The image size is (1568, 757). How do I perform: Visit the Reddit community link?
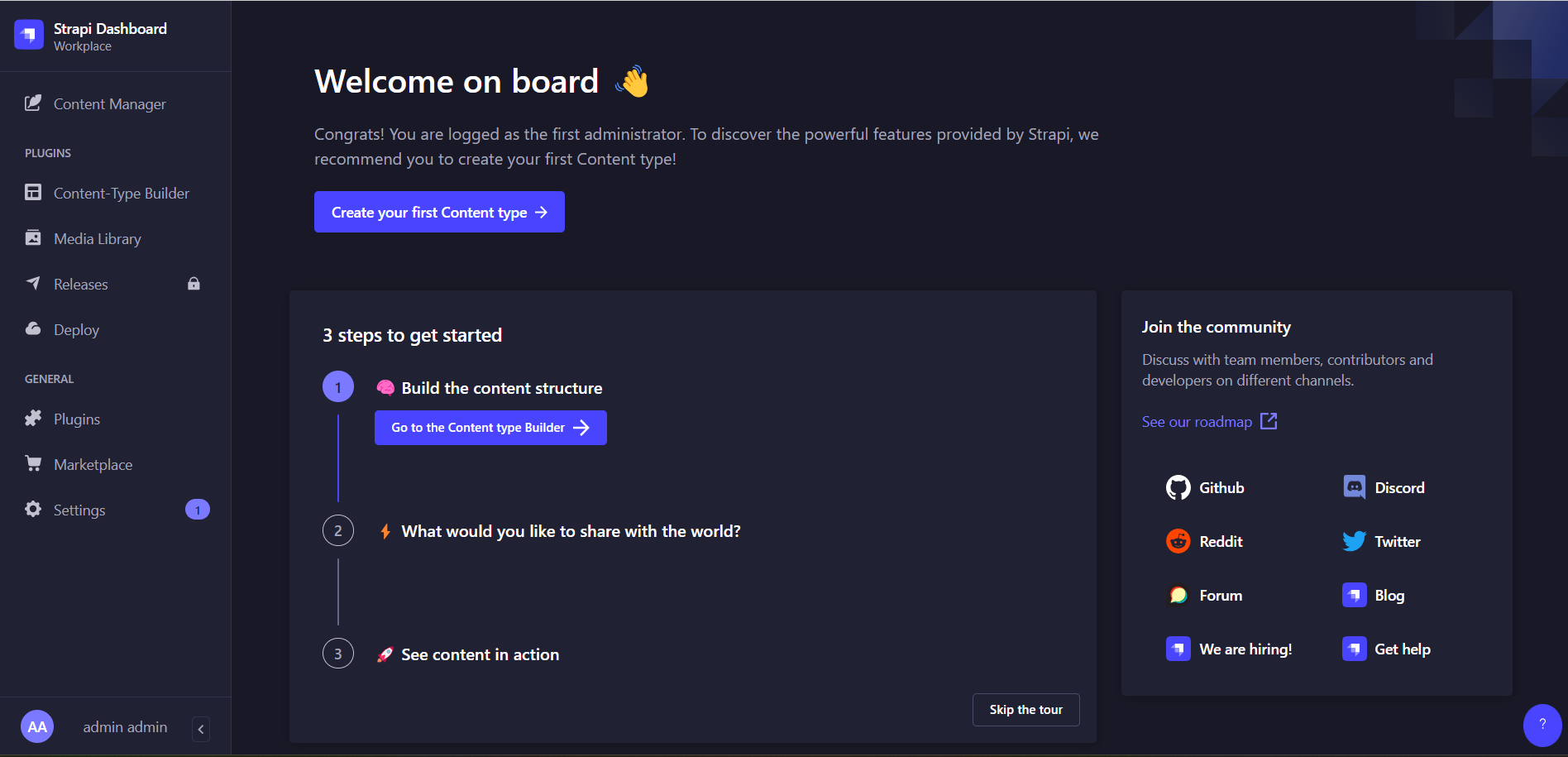1205,542
